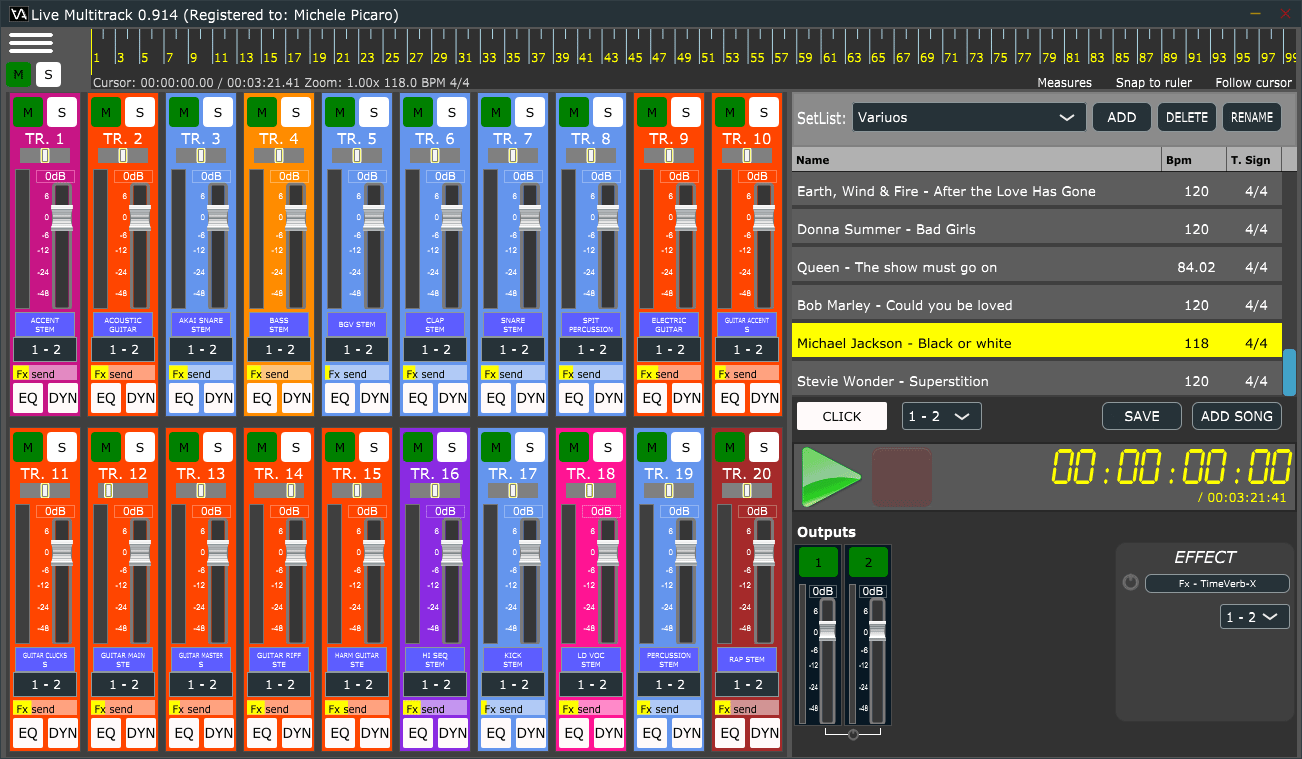
Task: Start playback with the green play button
Action: click(x=831, y=477)
